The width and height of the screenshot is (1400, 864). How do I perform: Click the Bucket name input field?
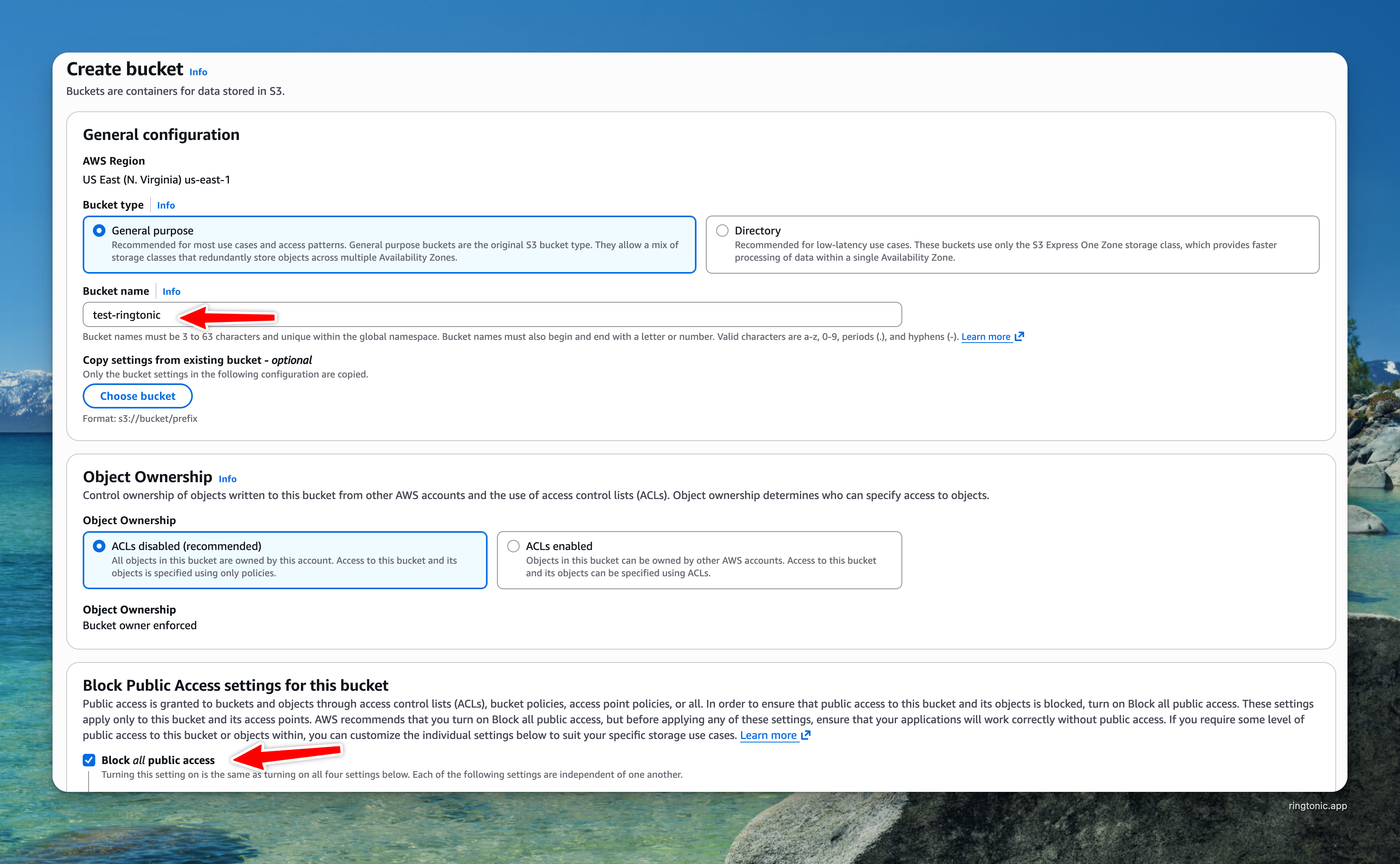click(x=514, y=315)
